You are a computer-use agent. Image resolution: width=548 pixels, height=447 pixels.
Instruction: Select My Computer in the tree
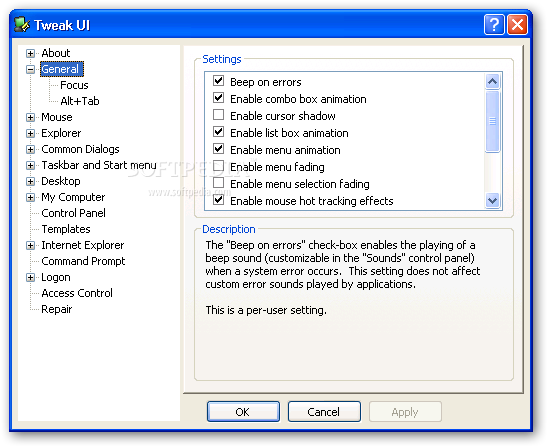click(73, 197)
